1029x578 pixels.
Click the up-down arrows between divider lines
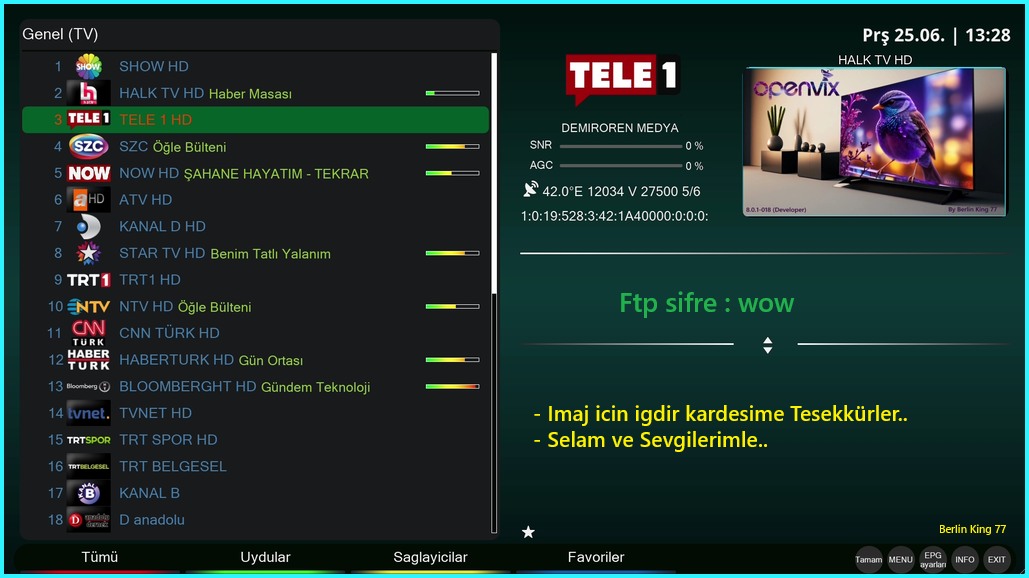[767, 345]
